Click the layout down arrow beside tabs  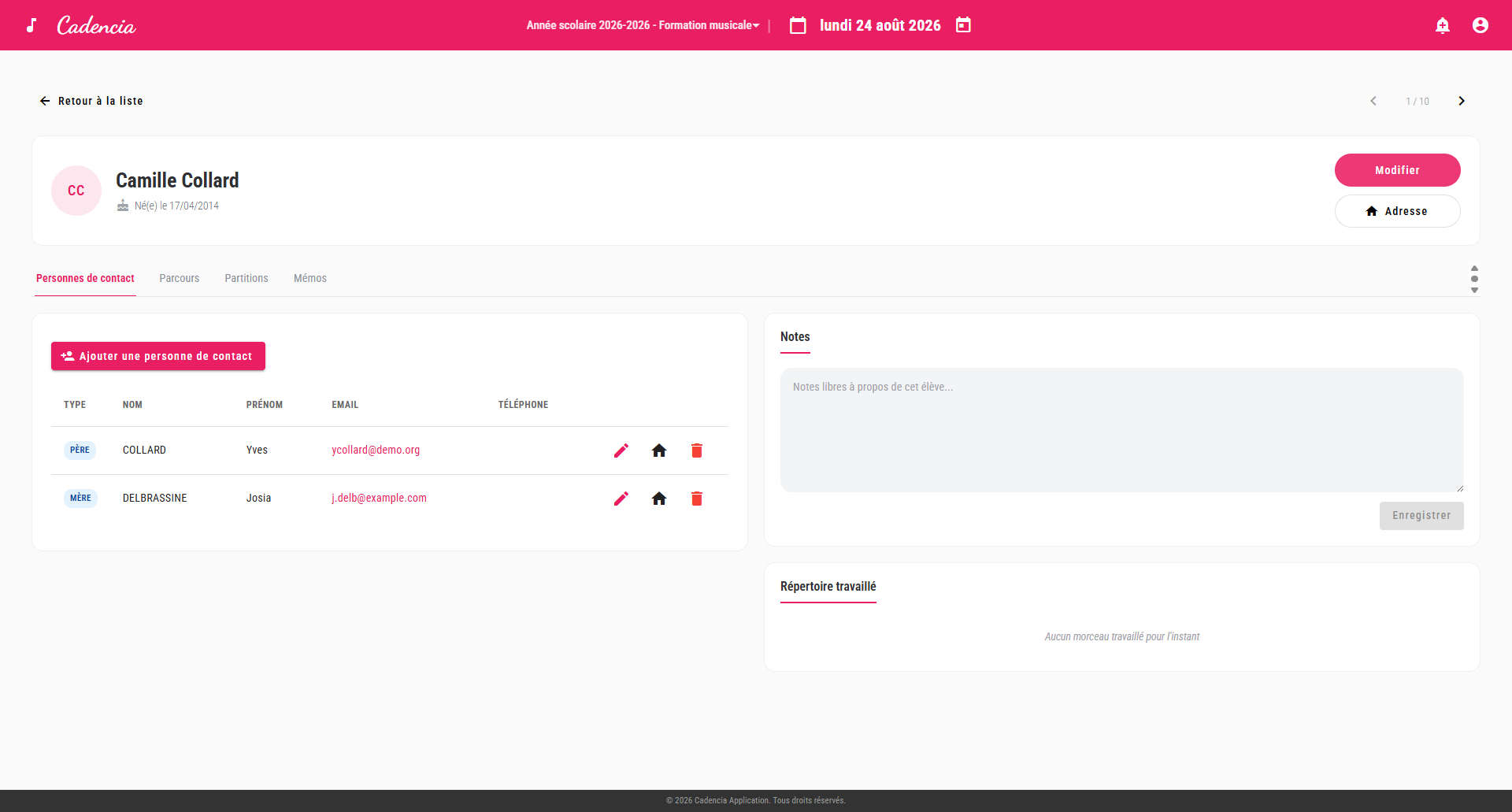[1474, 290]
